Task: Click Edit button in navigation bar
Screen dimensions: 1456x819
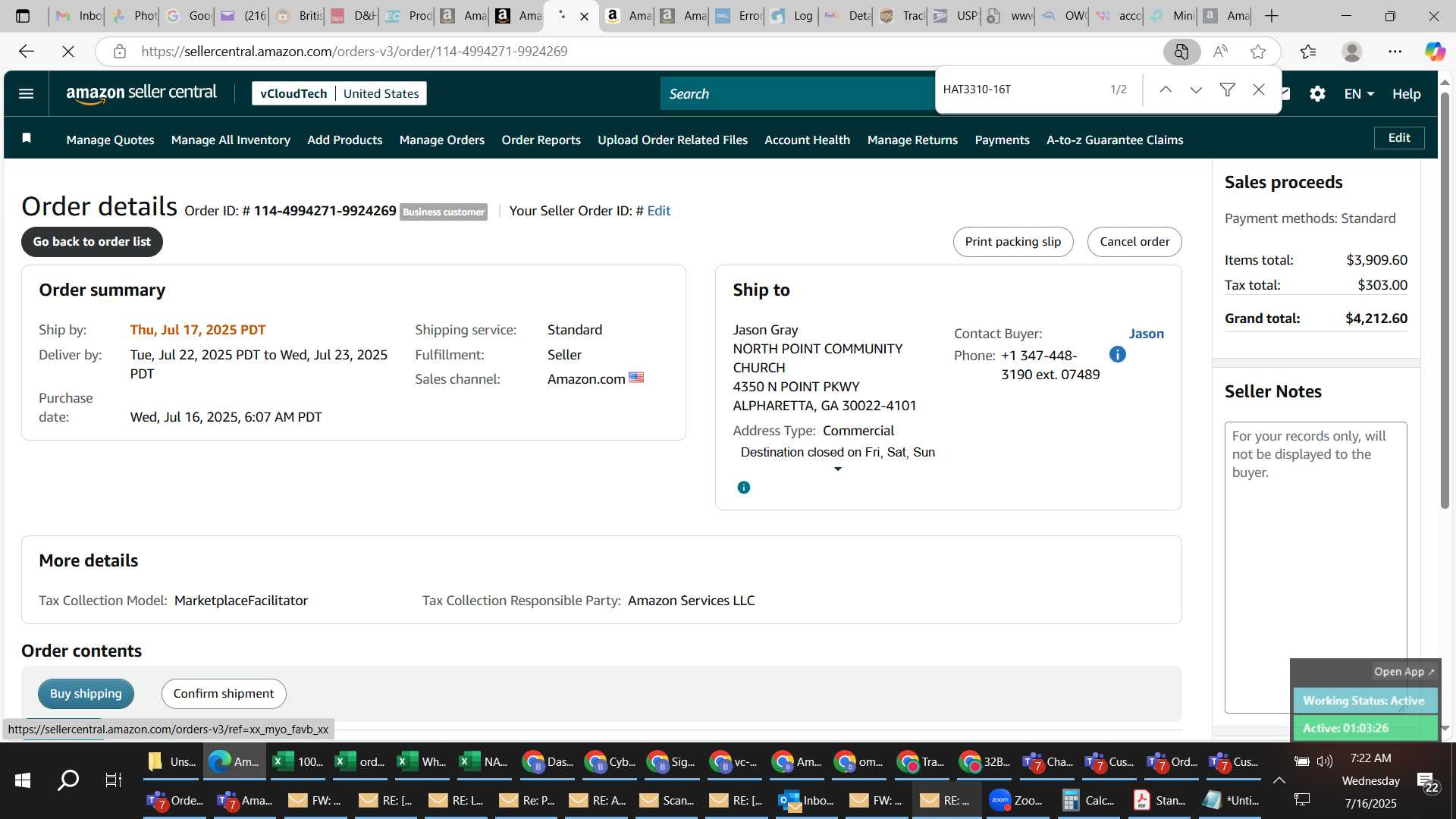Action: point(1398,138)
